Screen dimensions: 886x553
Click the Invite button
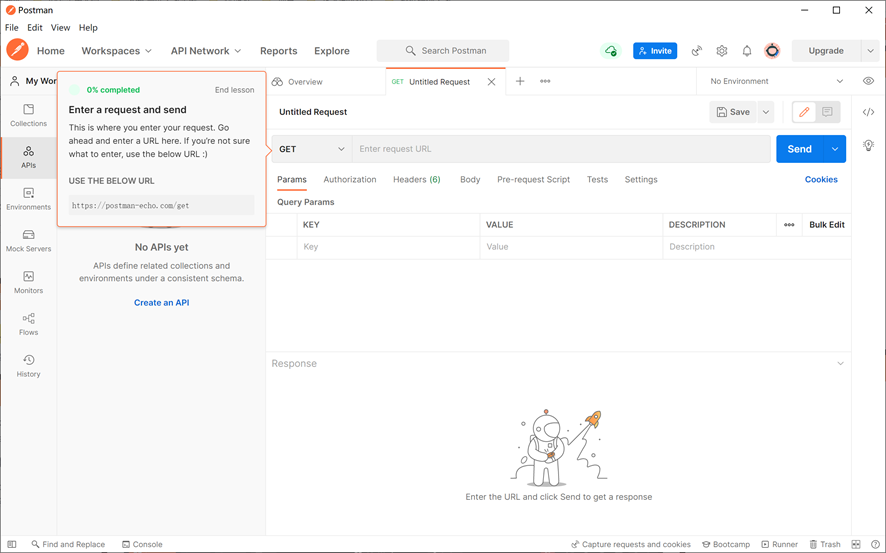655,51
